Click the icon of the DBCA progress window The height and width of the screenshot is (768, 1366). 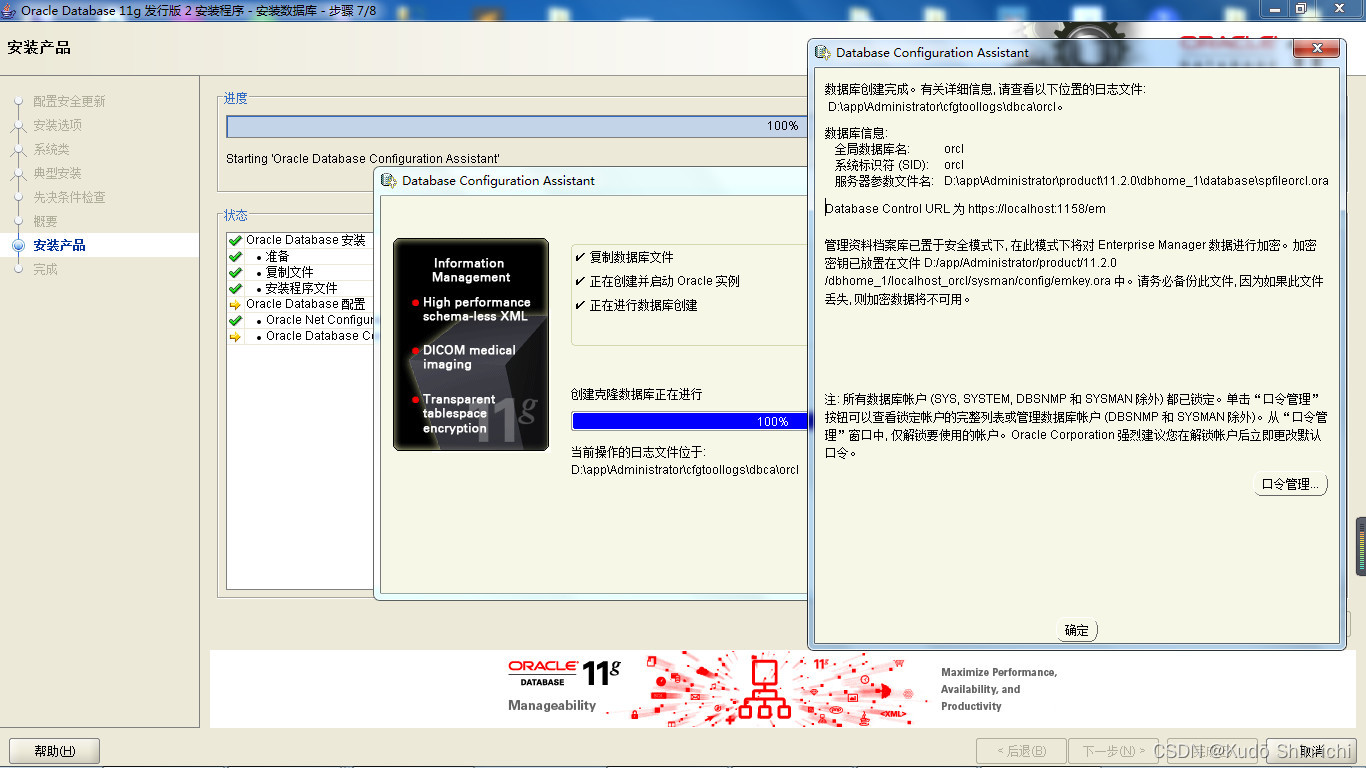389,181
